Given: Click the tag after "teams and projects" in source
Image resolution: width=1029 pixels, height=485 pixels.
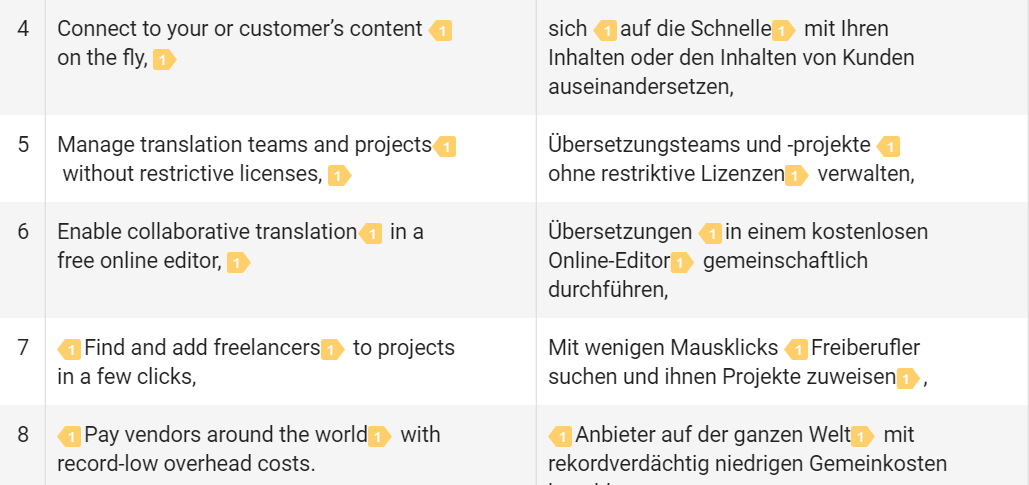Looking at the screenshot, I should (444, 146).
